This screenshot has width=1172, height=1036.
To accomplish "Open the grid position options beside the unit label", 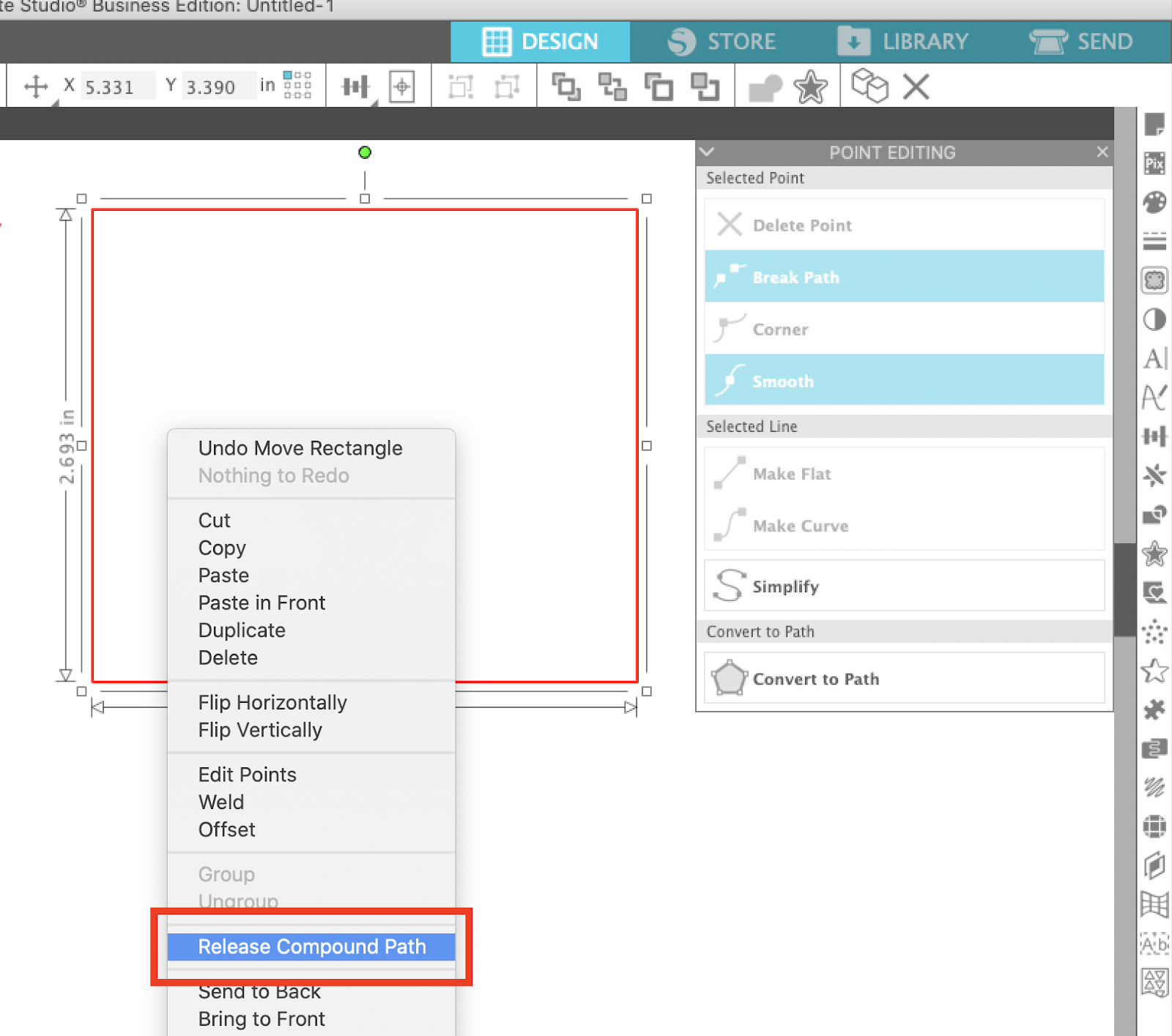I will (x=297, y=85).
